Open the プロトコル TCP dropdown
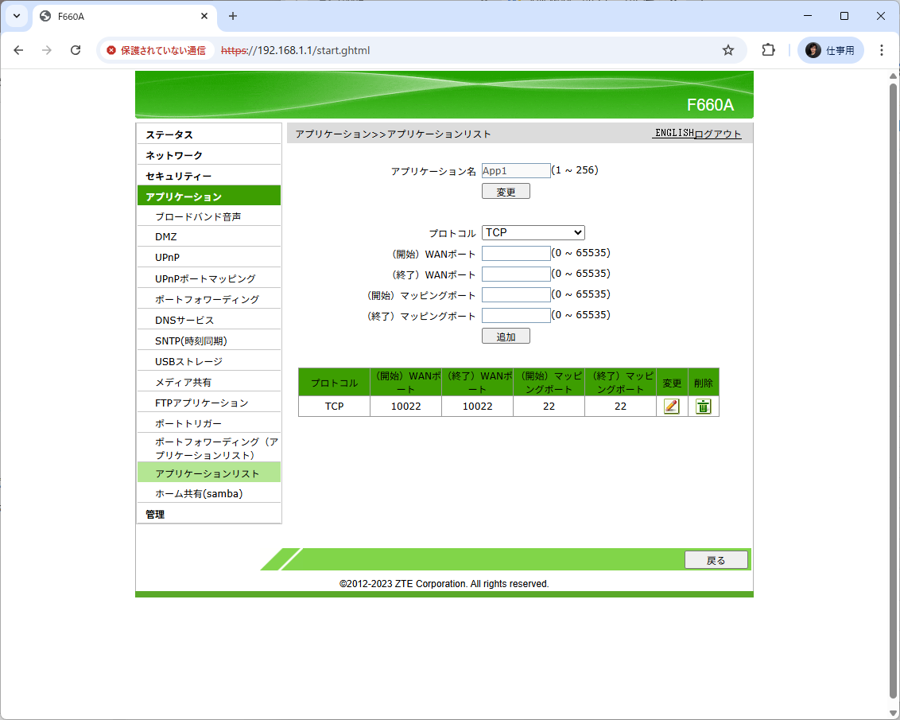The height and width of the screenshot is (720, 900). (533, 233)
